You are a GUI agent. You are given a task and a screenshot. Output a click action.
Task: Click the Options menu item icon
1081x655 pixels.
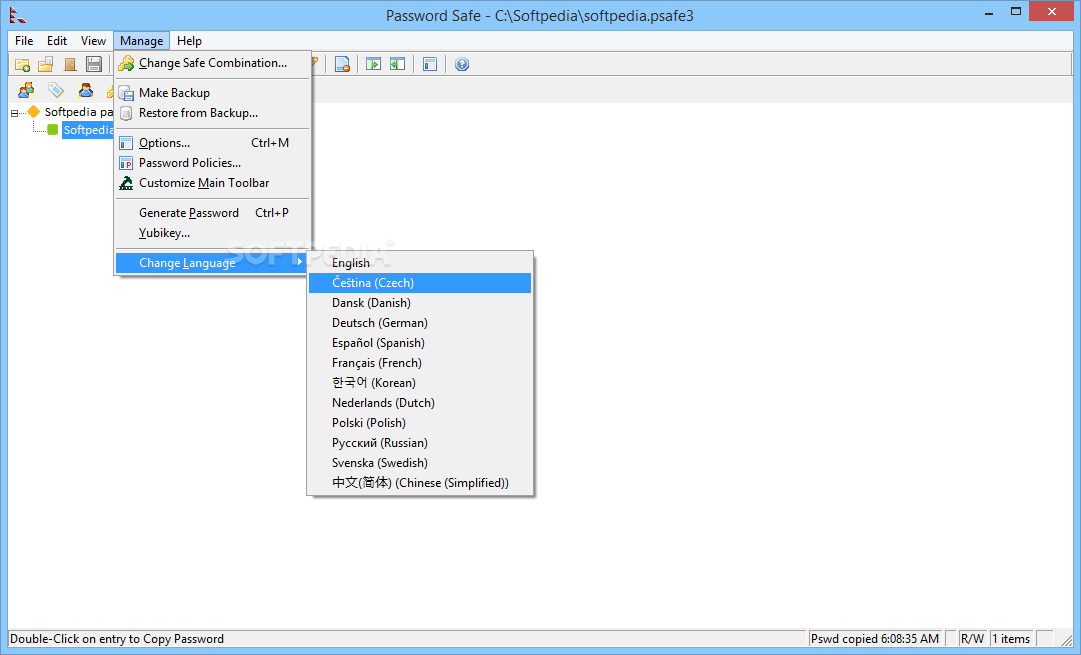(126, 143)
